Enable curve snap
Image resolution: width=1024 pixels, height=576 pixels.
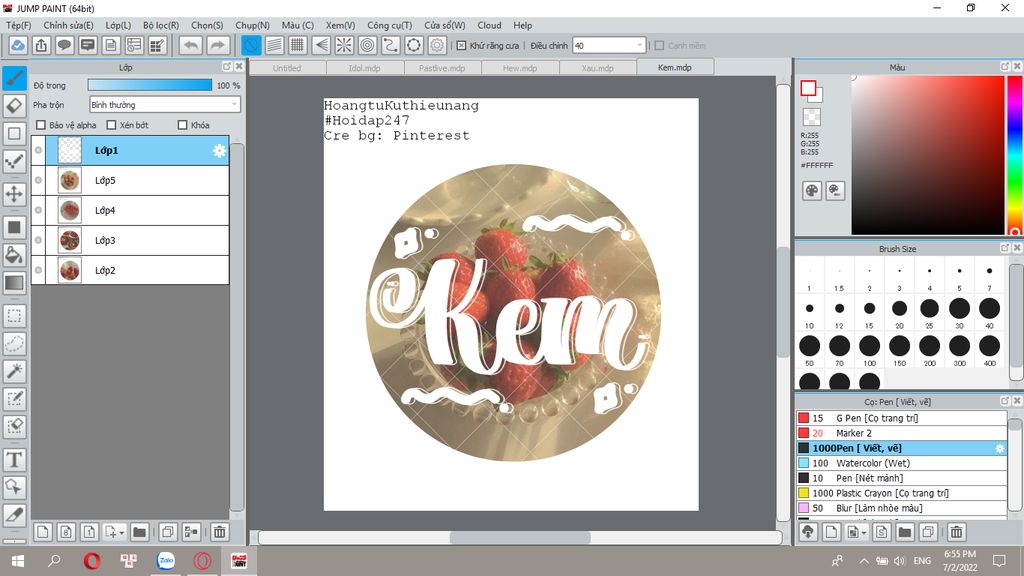point(391,45)
